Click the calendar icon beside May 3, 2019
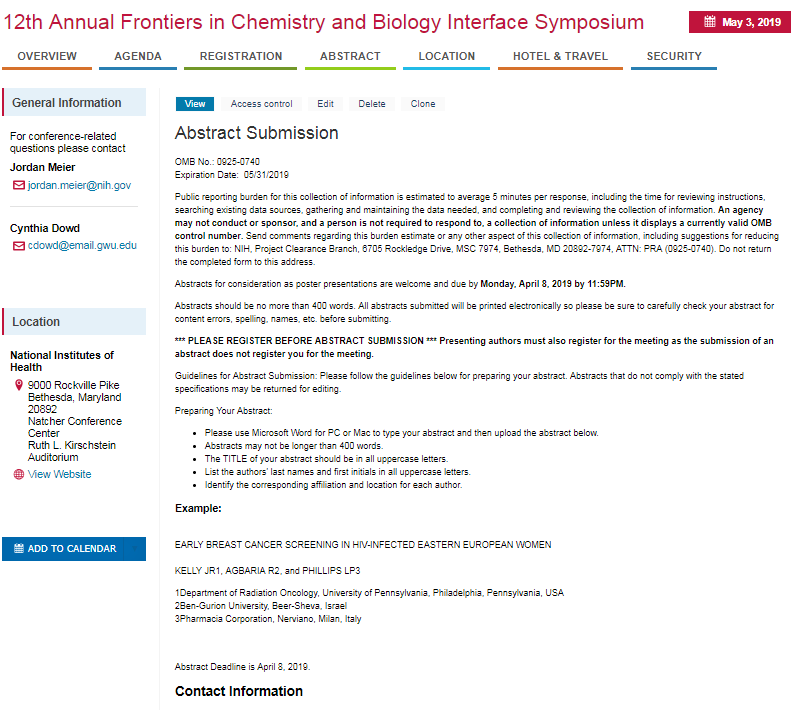 (709, 22)
